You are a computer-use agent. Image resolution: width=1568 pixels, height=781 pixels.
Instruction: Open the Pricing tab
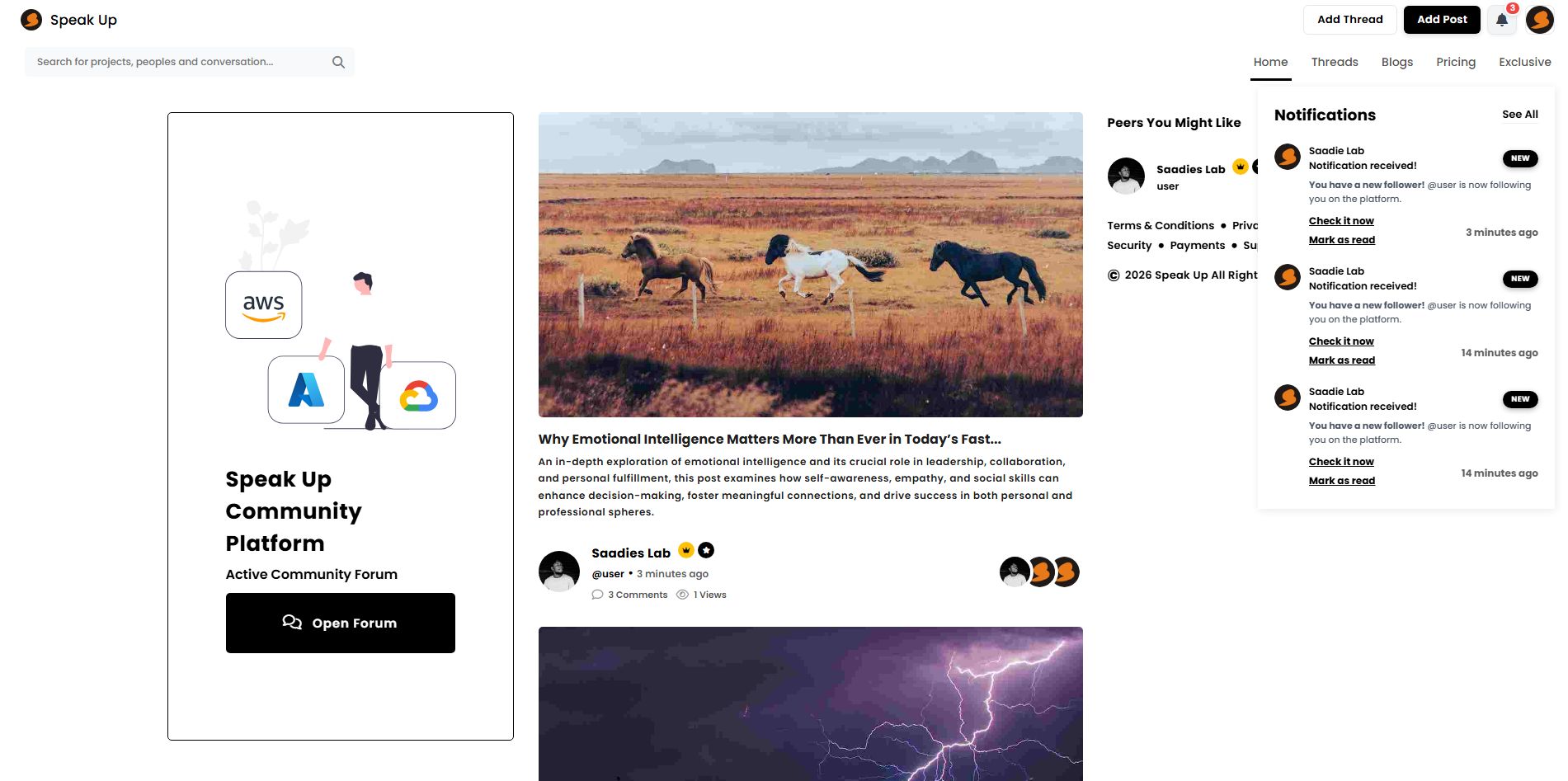pyautogui.click(x=1456, y=62)
